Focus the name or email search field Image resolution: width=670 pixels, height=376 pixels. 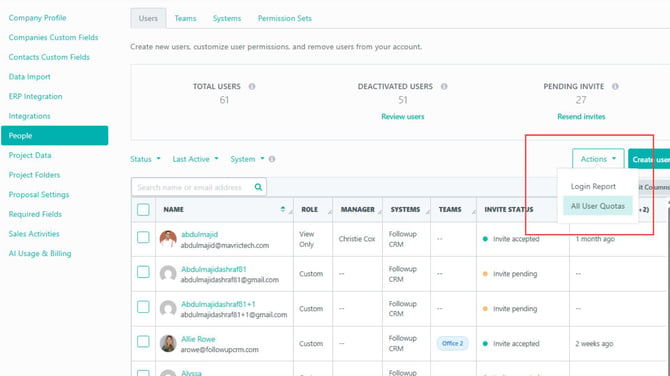(x=194, y=187)
